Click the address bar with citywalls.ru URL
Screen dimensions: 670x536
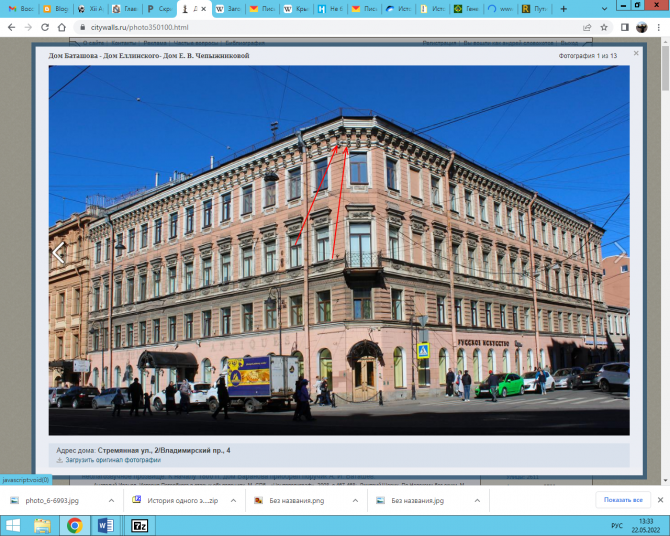[x=300, y=27]
